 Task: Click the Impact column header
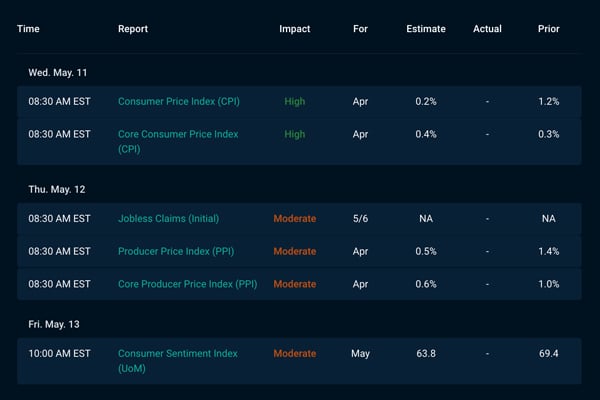295,29
